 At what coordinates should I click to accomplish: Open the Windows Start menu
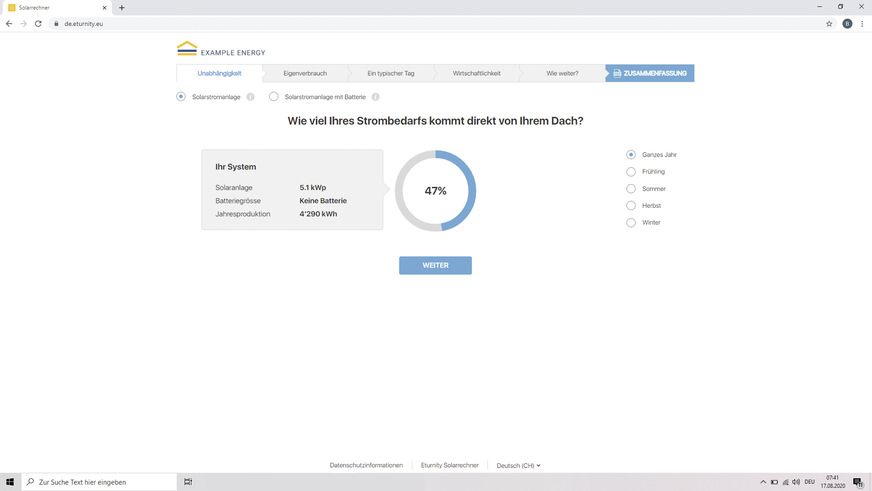pos(10,482)
